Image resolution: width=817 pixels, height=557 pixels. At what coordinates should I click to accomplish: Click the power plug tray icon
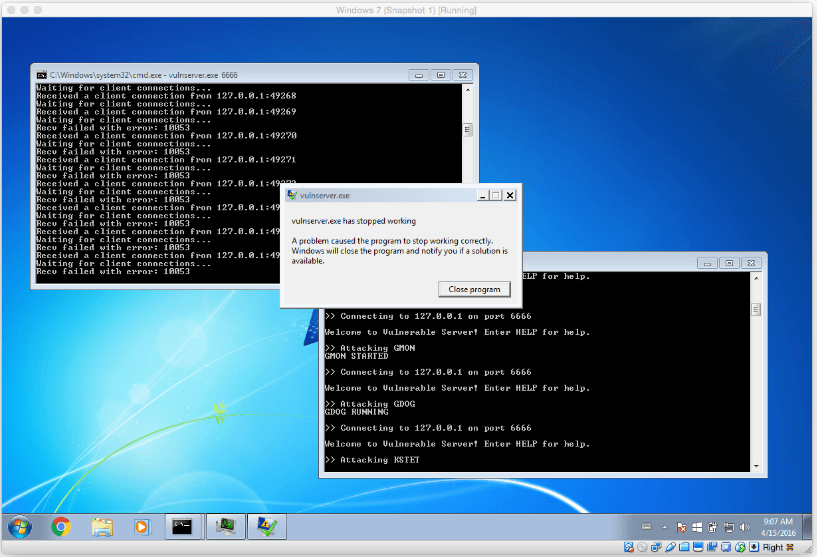click(713, 527)
